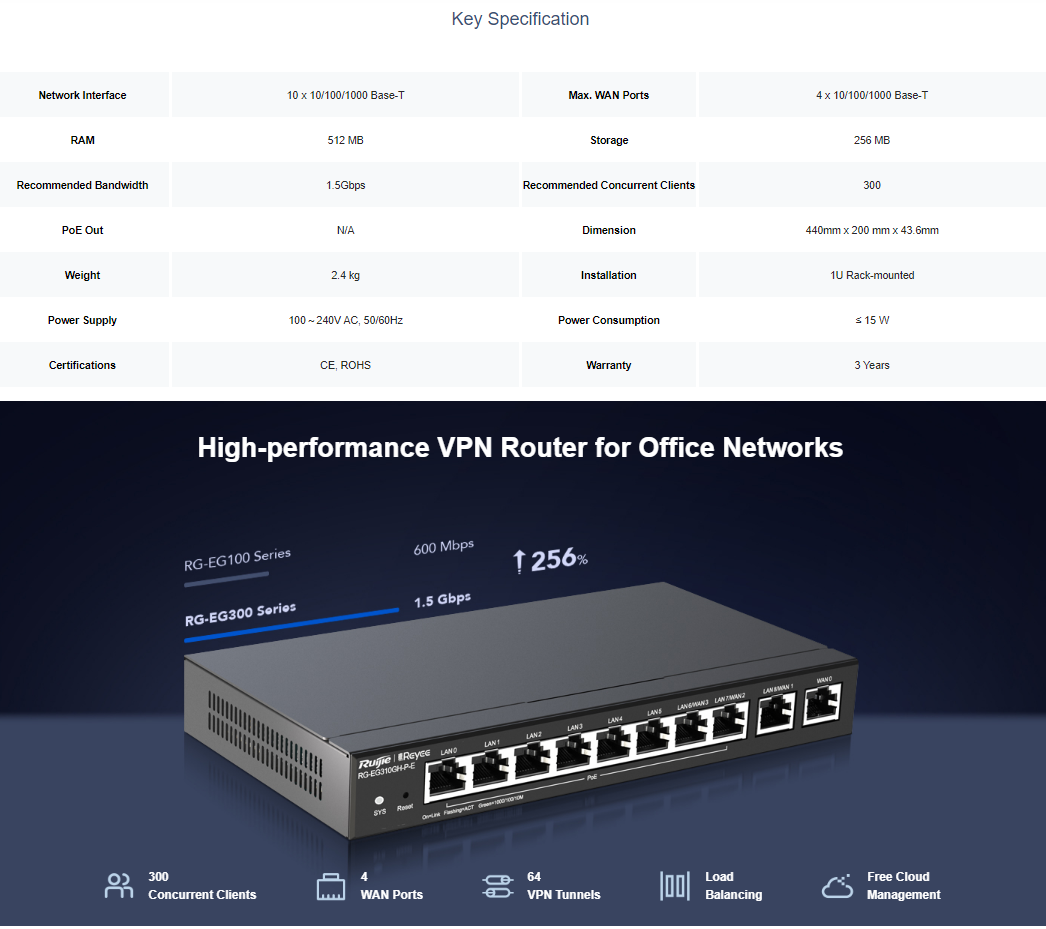Image resolution: width=1046 pixels, height=929 pixels.
Task: Click the Free Cloud Management text
Action: pos(903,886)
